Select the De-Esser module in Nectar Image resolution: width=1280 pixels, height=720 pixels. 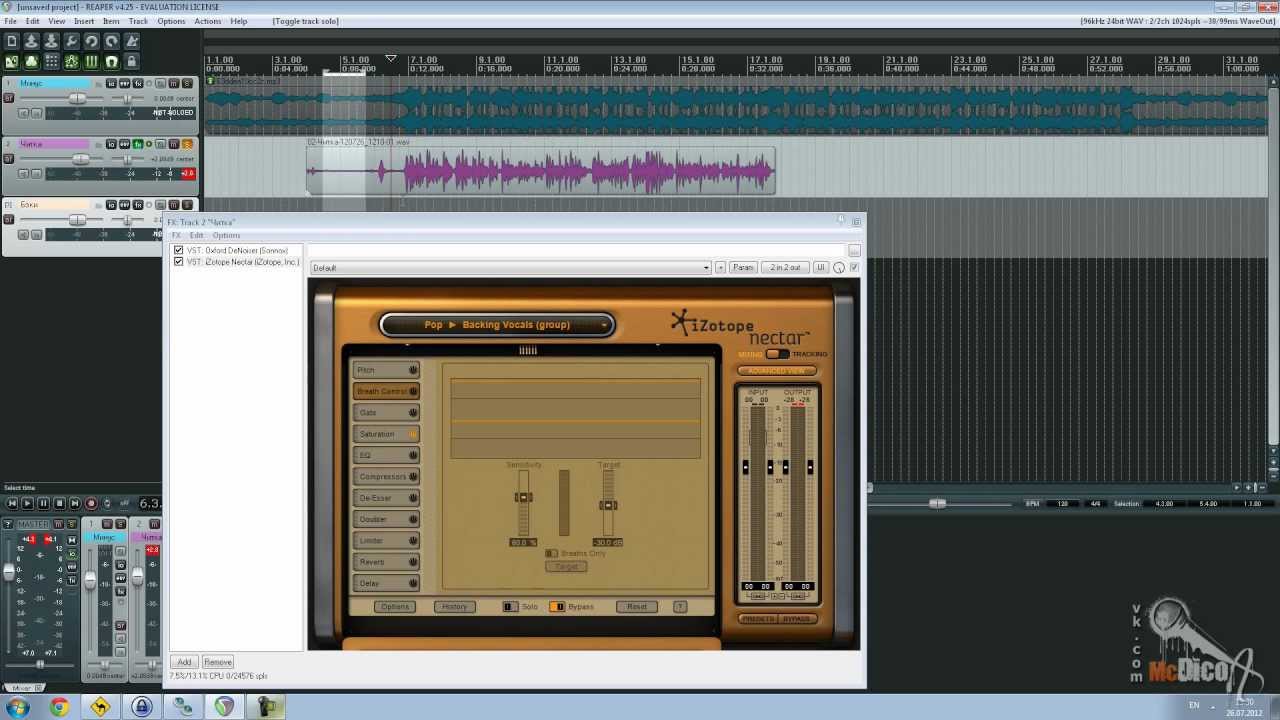[x=386, y=498]
